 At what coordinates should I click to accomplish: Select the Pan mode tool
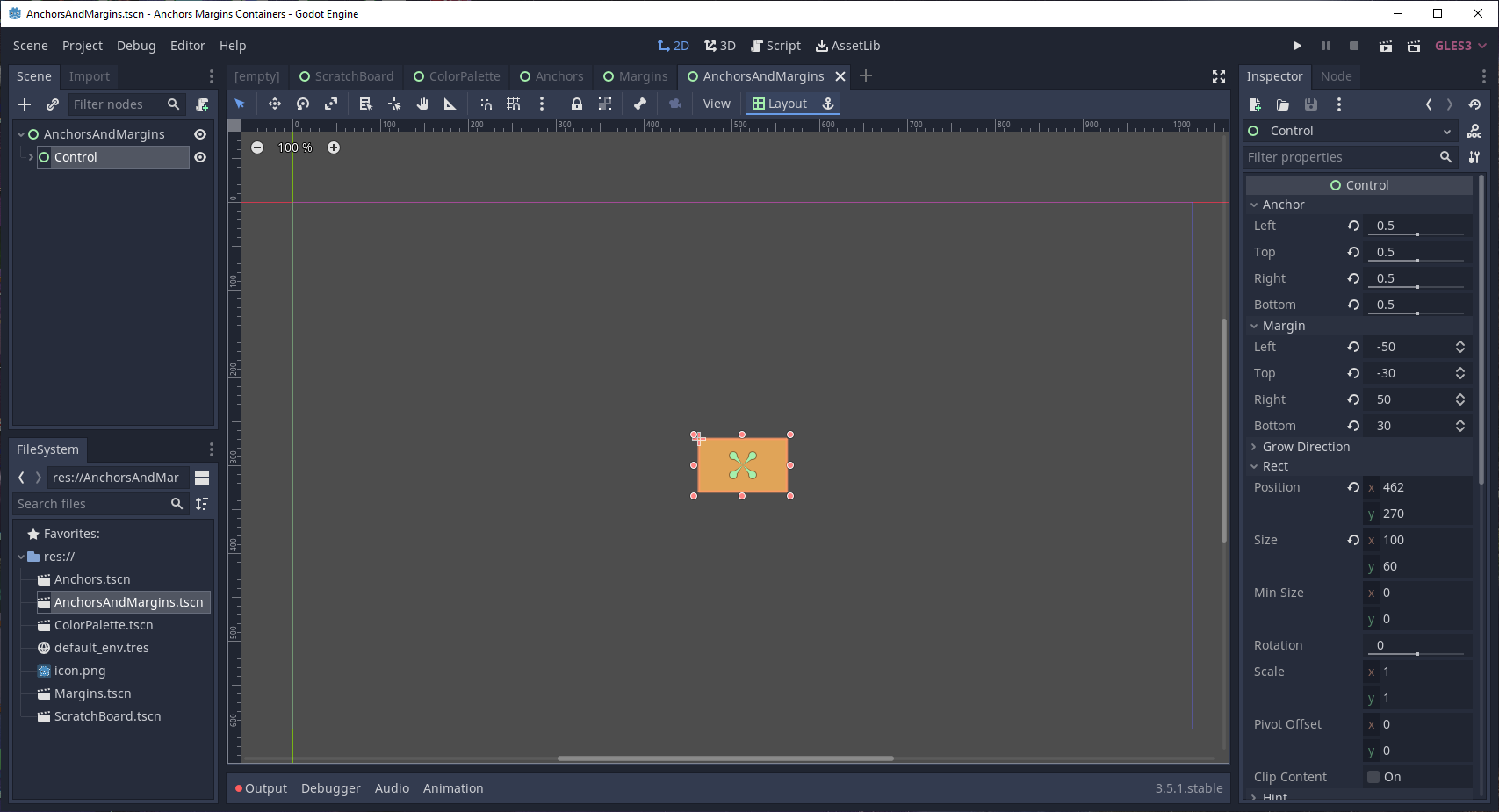(422, 104)
